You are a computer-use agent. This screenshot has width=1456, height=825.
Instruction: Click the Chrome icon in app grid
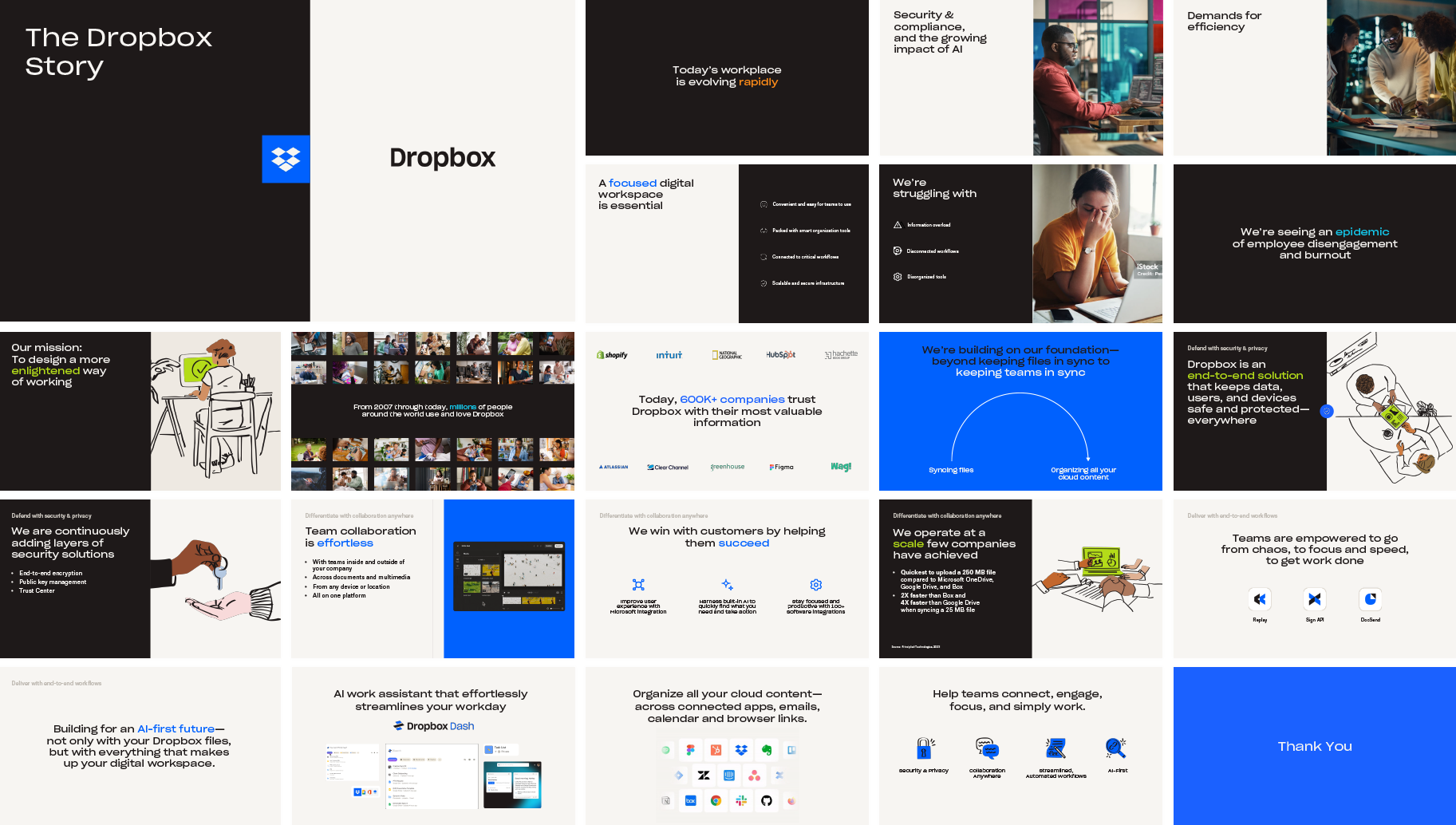click(x=716, y=800)
